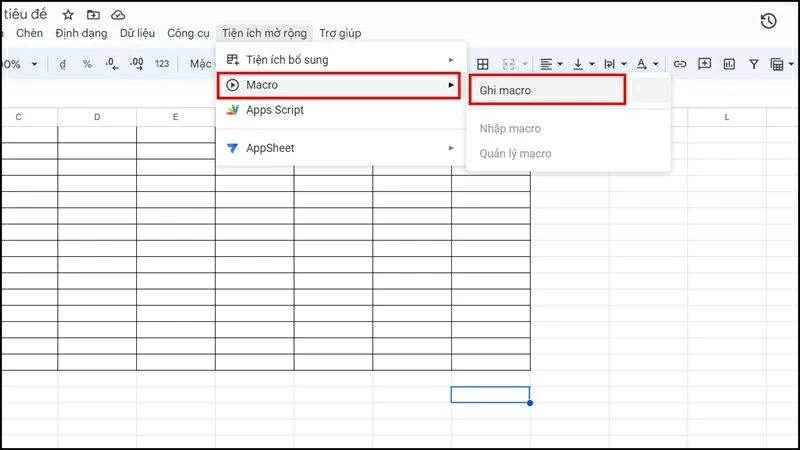Viewport: 800px width, 450px height.
Task: Add a comment with the comment icon
Action: (705, 64)
